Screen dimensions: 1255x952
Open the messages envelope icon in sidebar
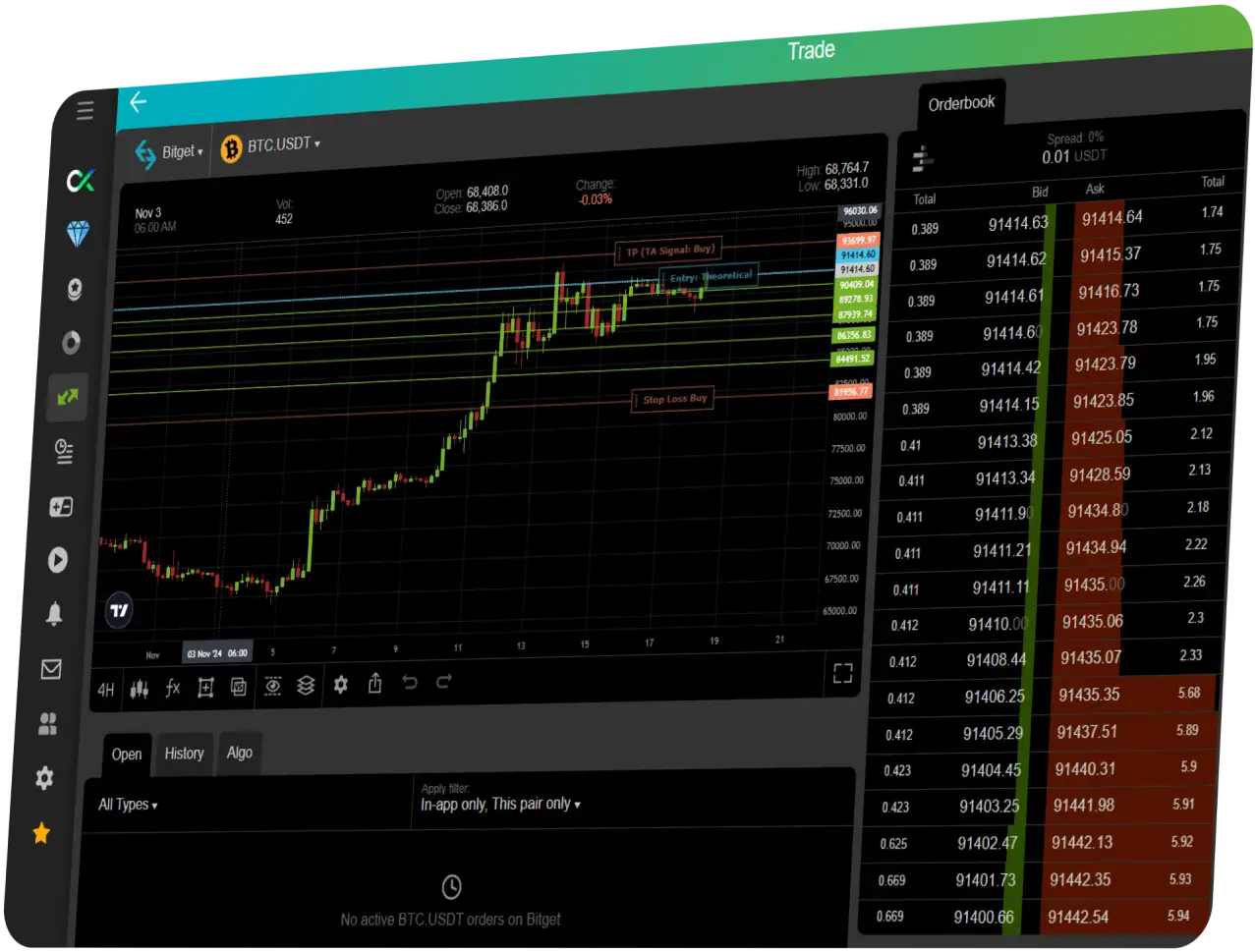[x=51, y=670]
